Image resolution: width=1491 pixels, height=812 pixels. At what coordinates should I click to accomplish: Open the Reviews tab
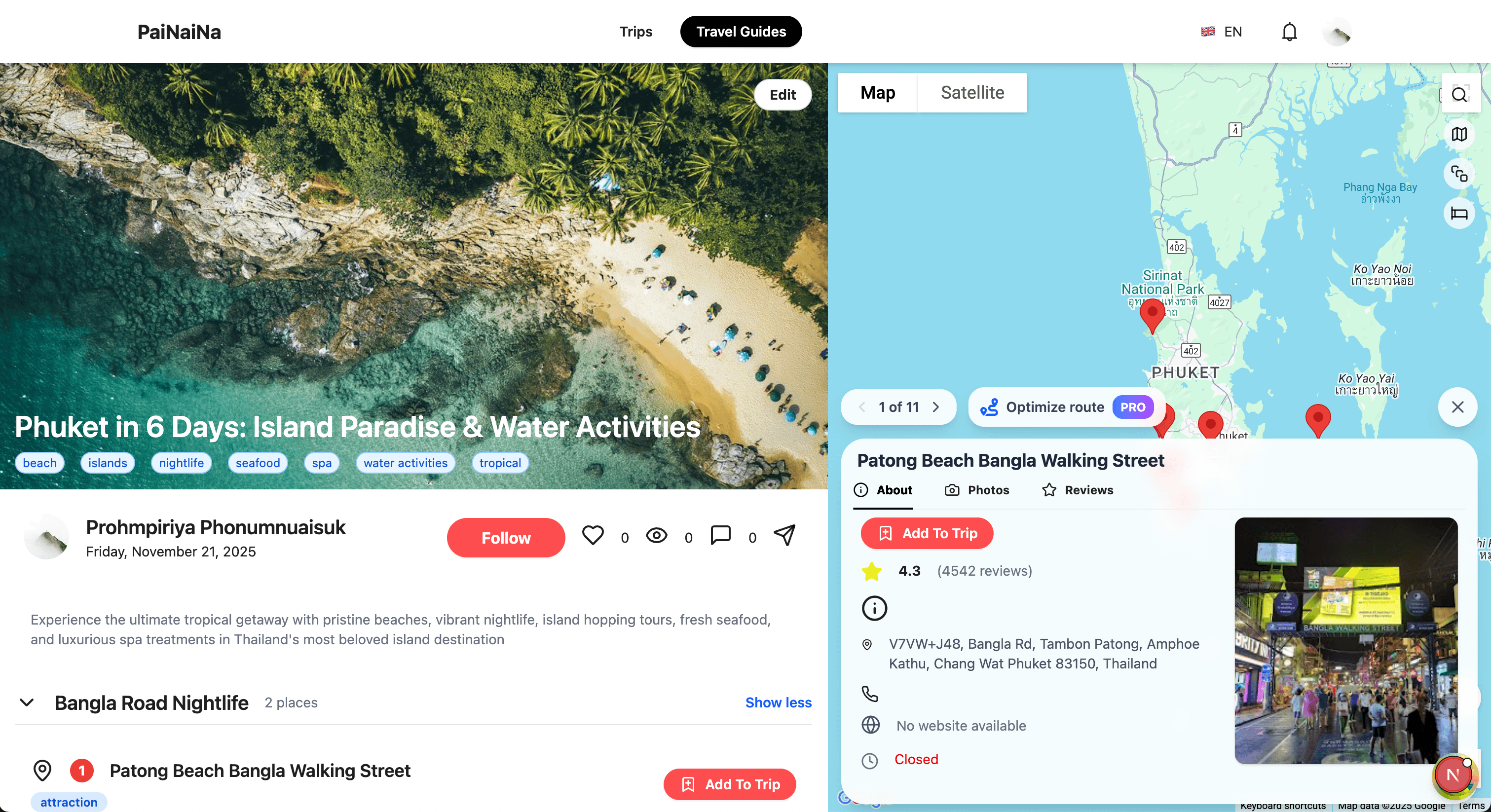1078,490
